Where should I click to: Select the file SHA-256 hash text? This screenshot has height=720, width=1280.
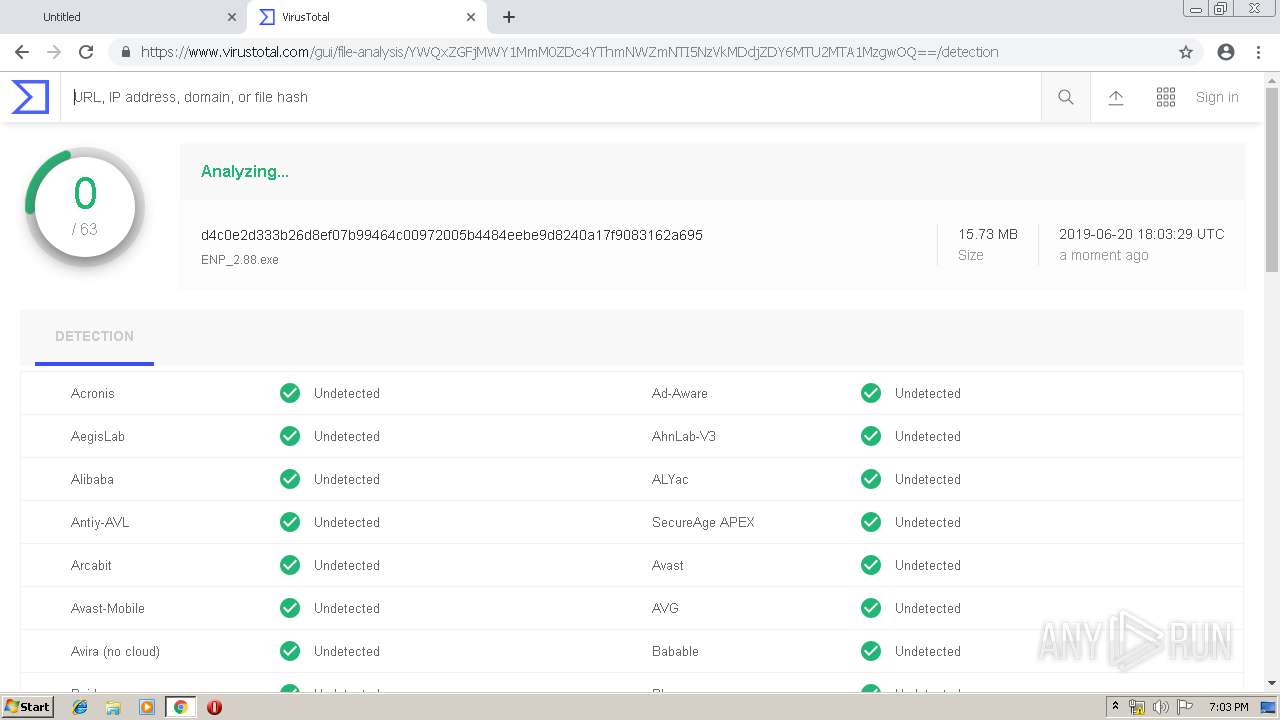click(x=452, y=235)
